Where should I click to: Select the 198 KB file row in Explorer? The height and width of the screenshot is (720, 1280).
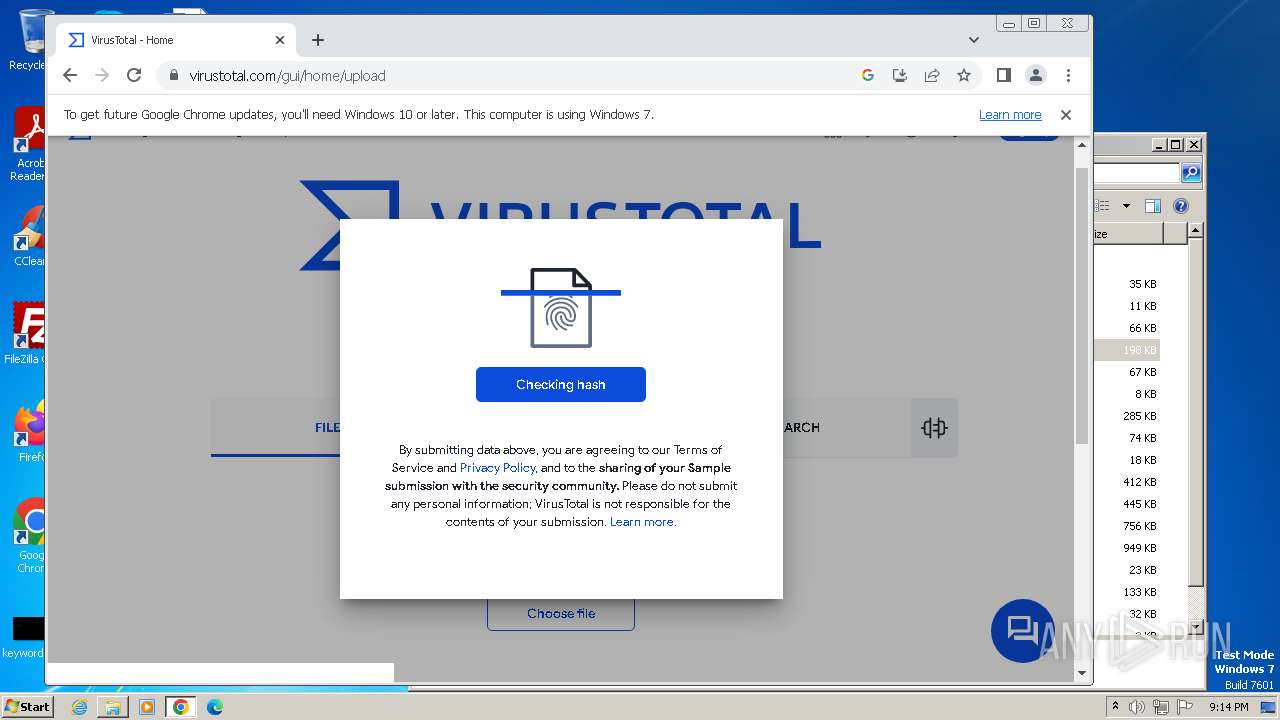[x=1127, y=350]
